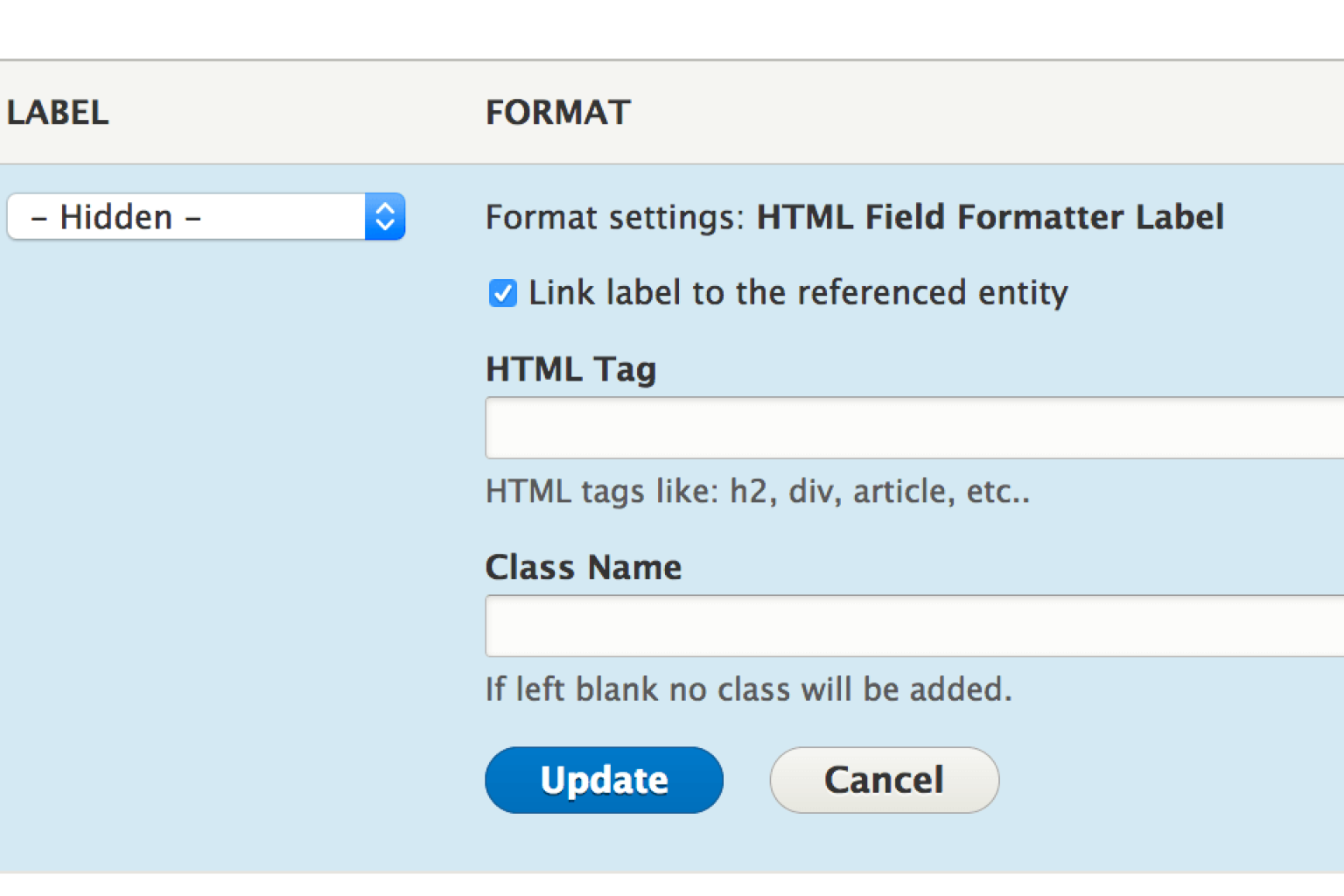Click the LABEL column header
Screen dimensions: 1344x896
(x=58, y=112)
